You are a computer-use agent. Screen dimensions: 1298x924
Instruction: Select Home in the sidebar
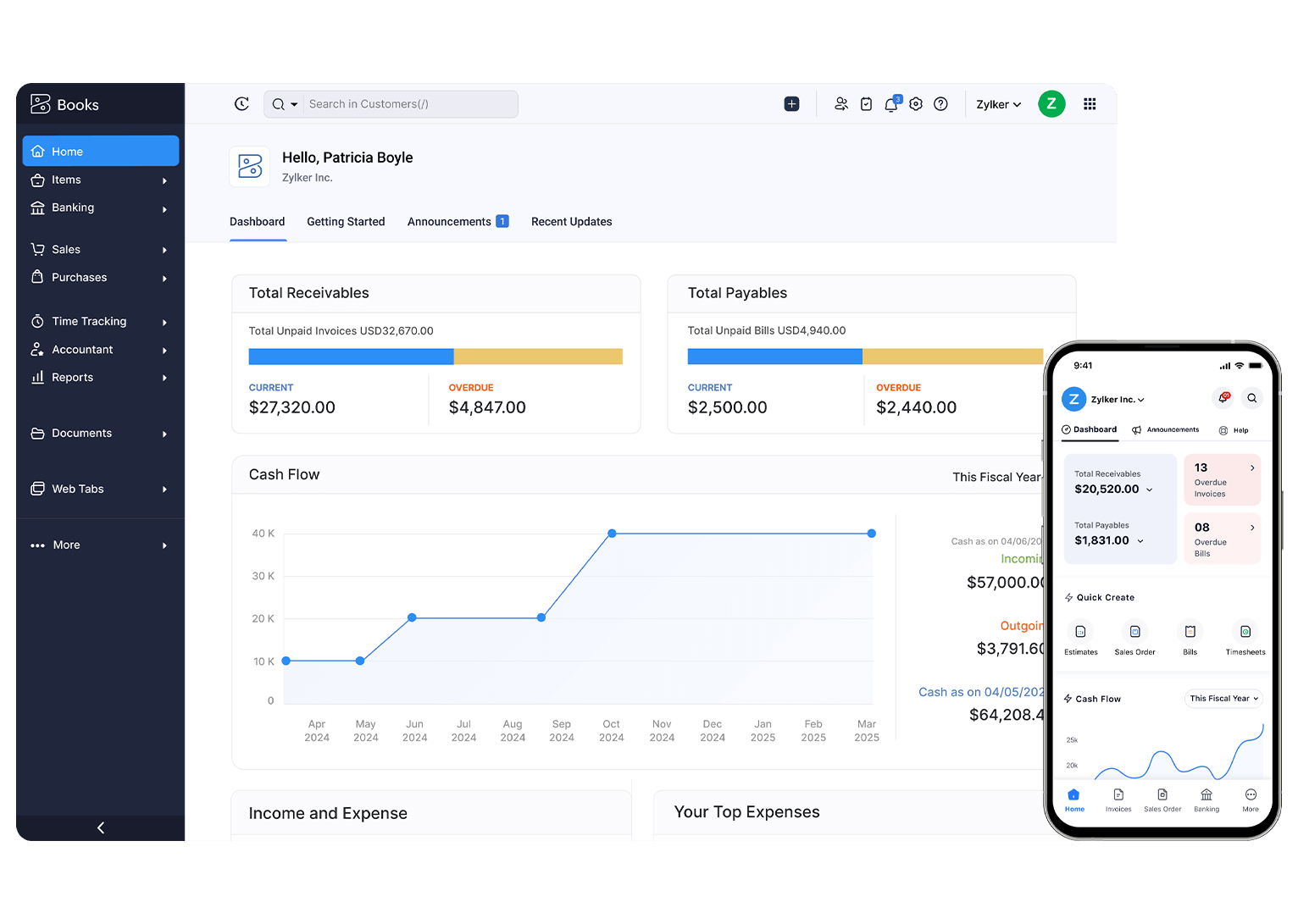[x=101, y=152]
